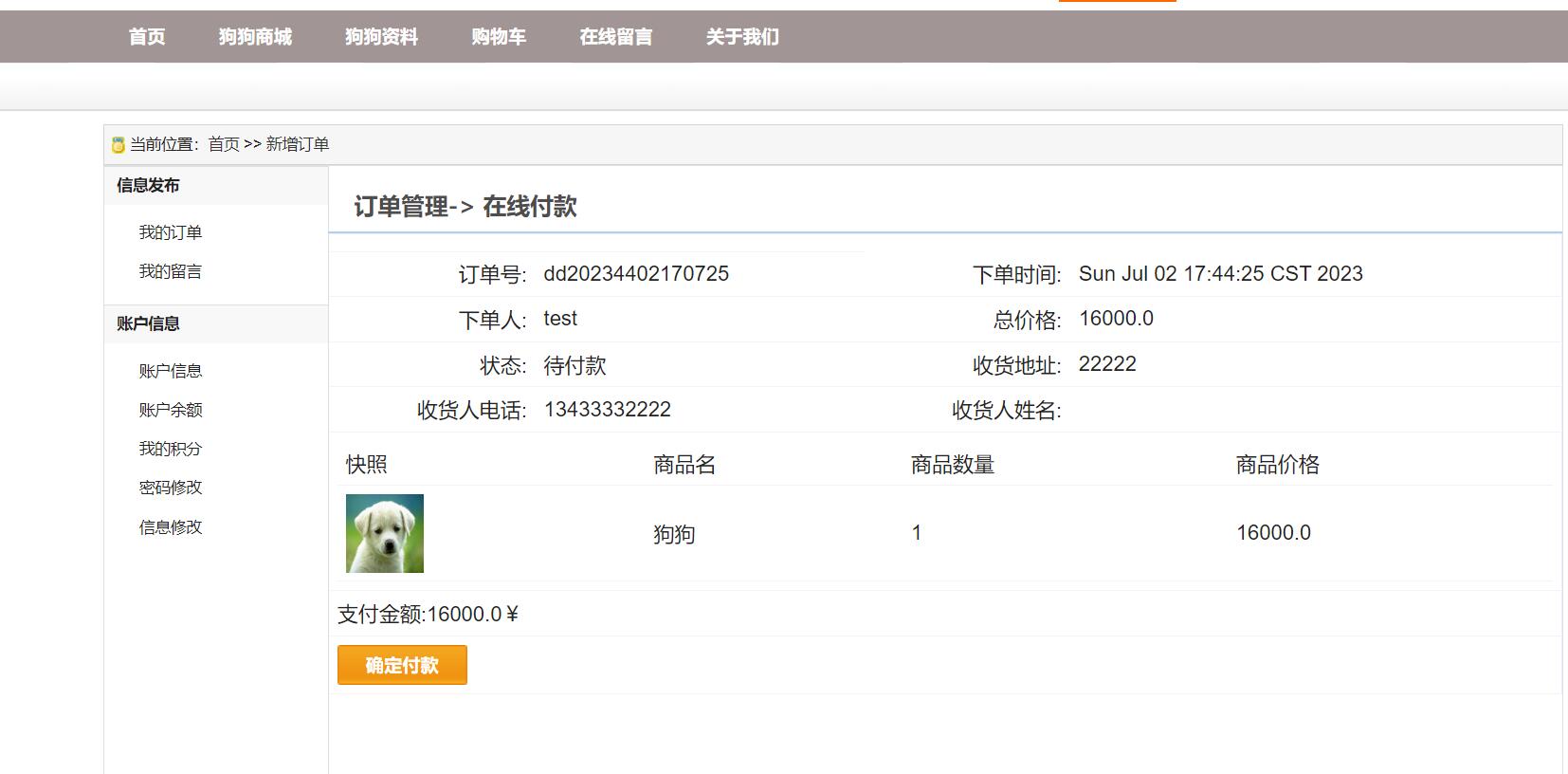The image size is (1568, 774).
Task: Click the 商品数量 column header
Action: coord(953,465)
